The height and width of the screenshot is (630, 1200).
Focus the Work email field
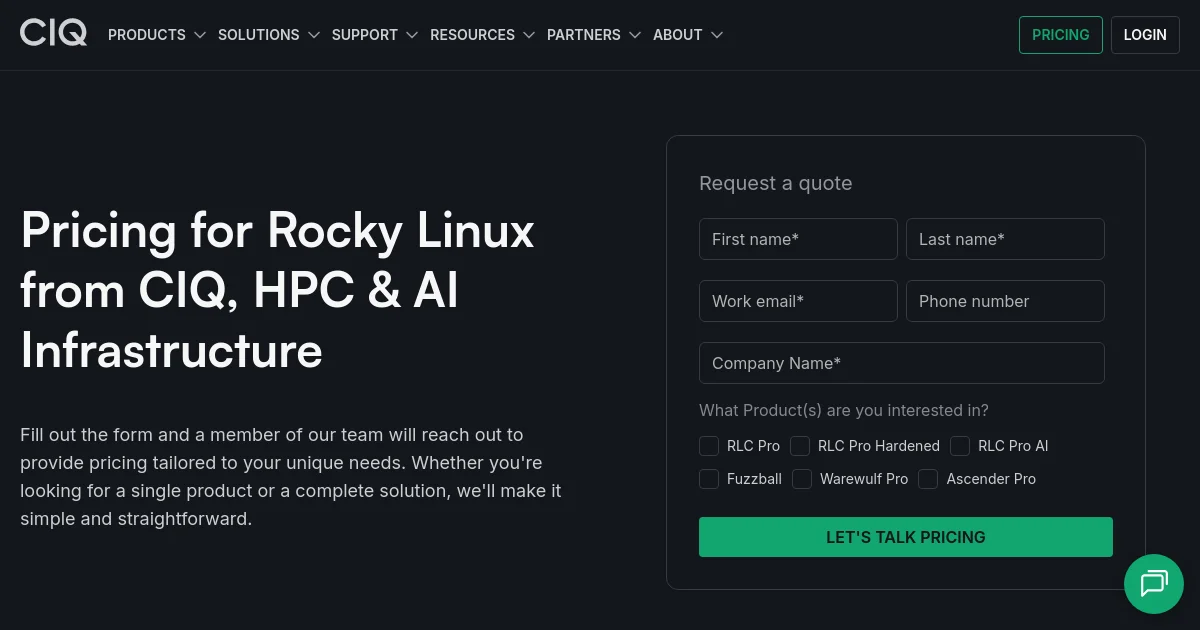(798, 301)
